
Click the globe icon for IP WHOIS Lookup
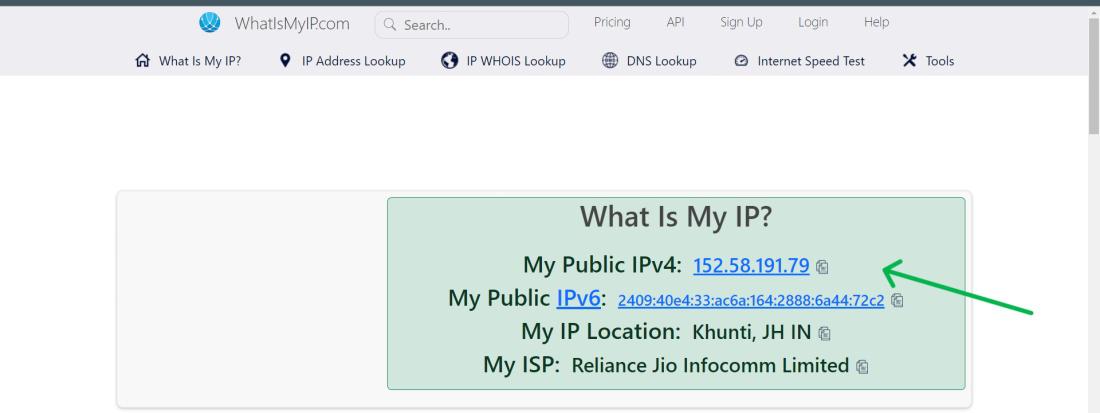point(450,60)
